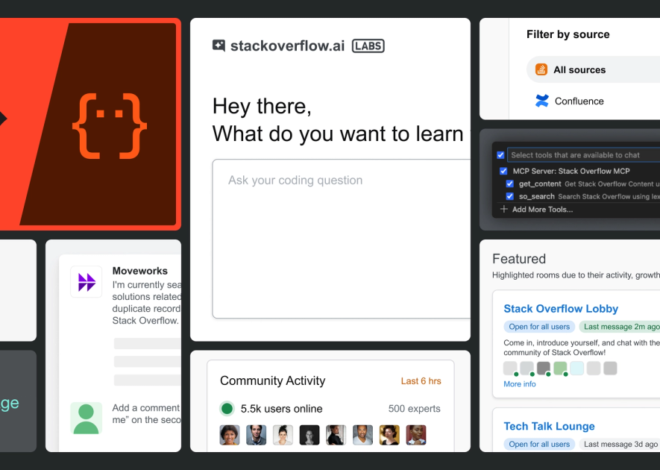Click Tech Talk Lounge Open for all users tag
660x470 pixels.
pos(539,444)
